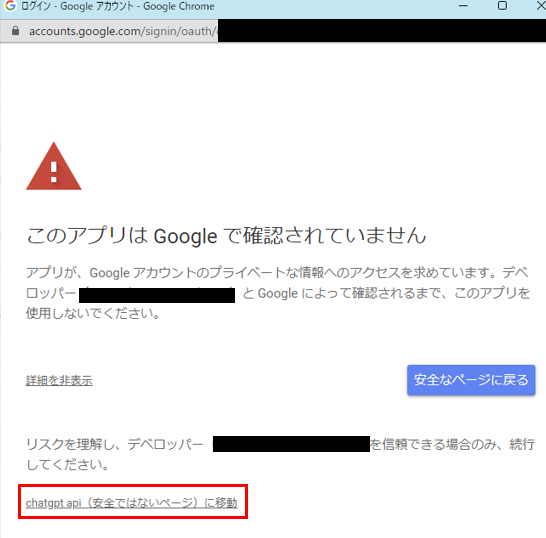Open the chatgpt api（安全ではないページ）に移動 link

(x=131, y=503)
